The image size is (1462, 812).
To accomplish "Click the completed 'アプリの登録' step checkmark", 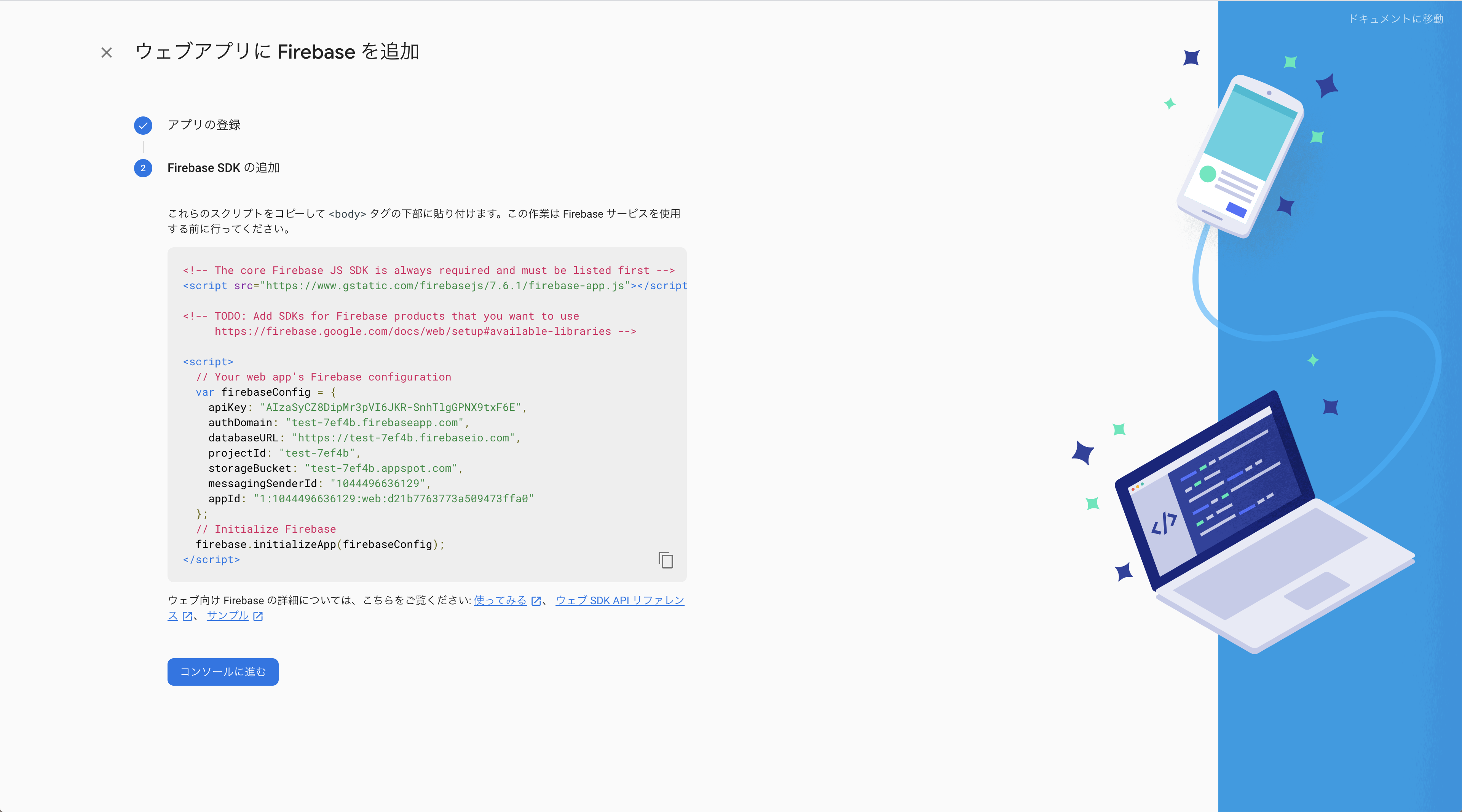I will (x=143, y=125).
